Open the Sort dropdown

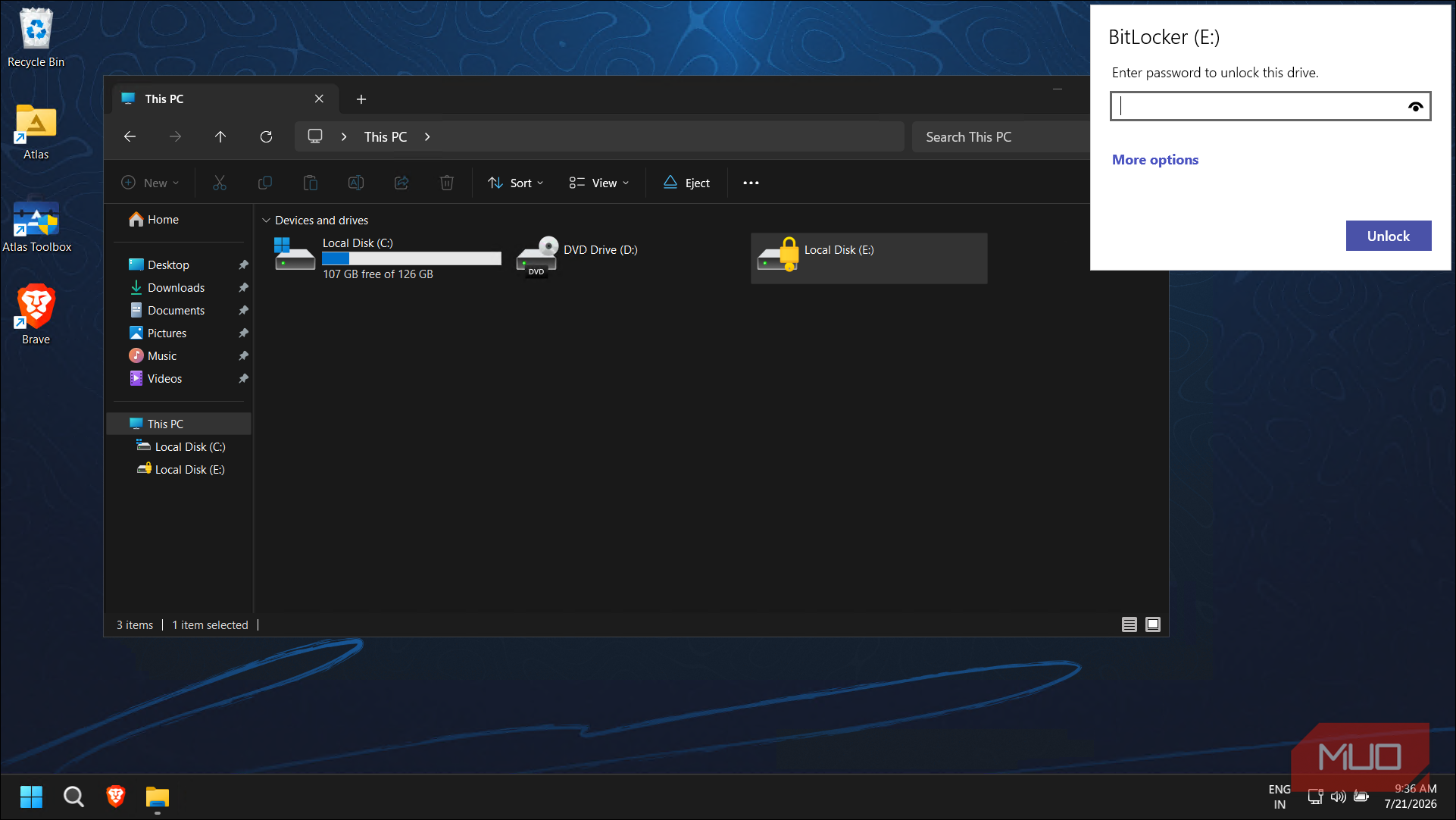click(x=516, y=183)
